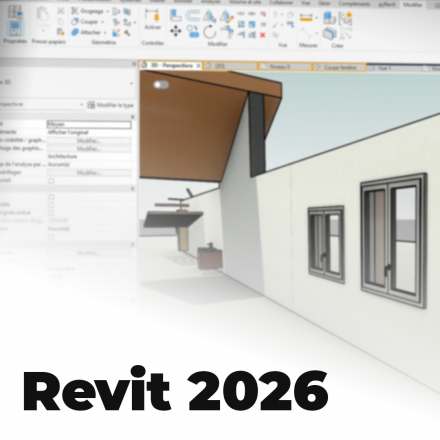440x440 pixels.
Task: Click the Create Assembly icon with orange dot
Action: coord(345,19)
